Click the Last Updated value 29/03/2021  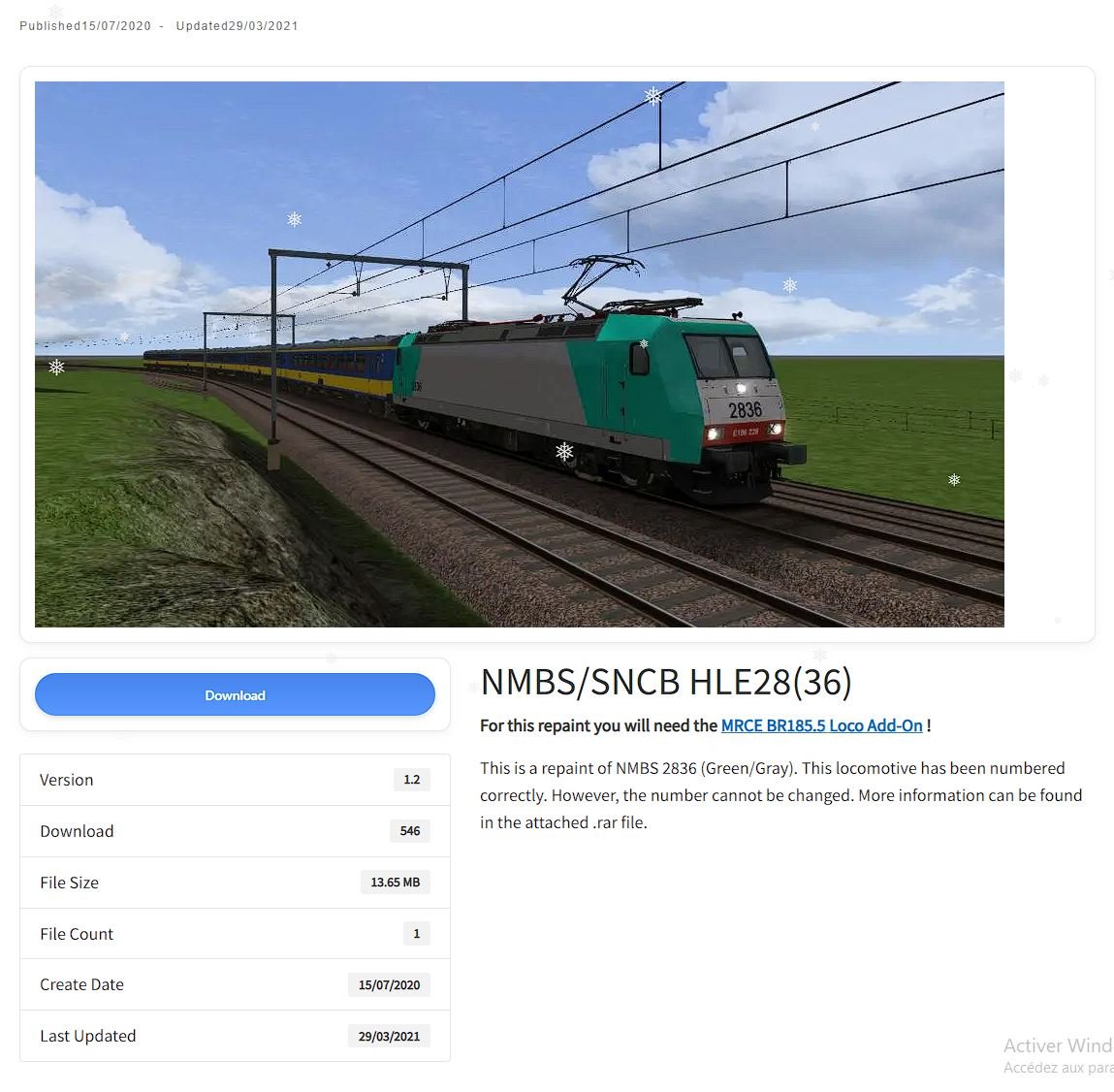tap(389, 1036)
